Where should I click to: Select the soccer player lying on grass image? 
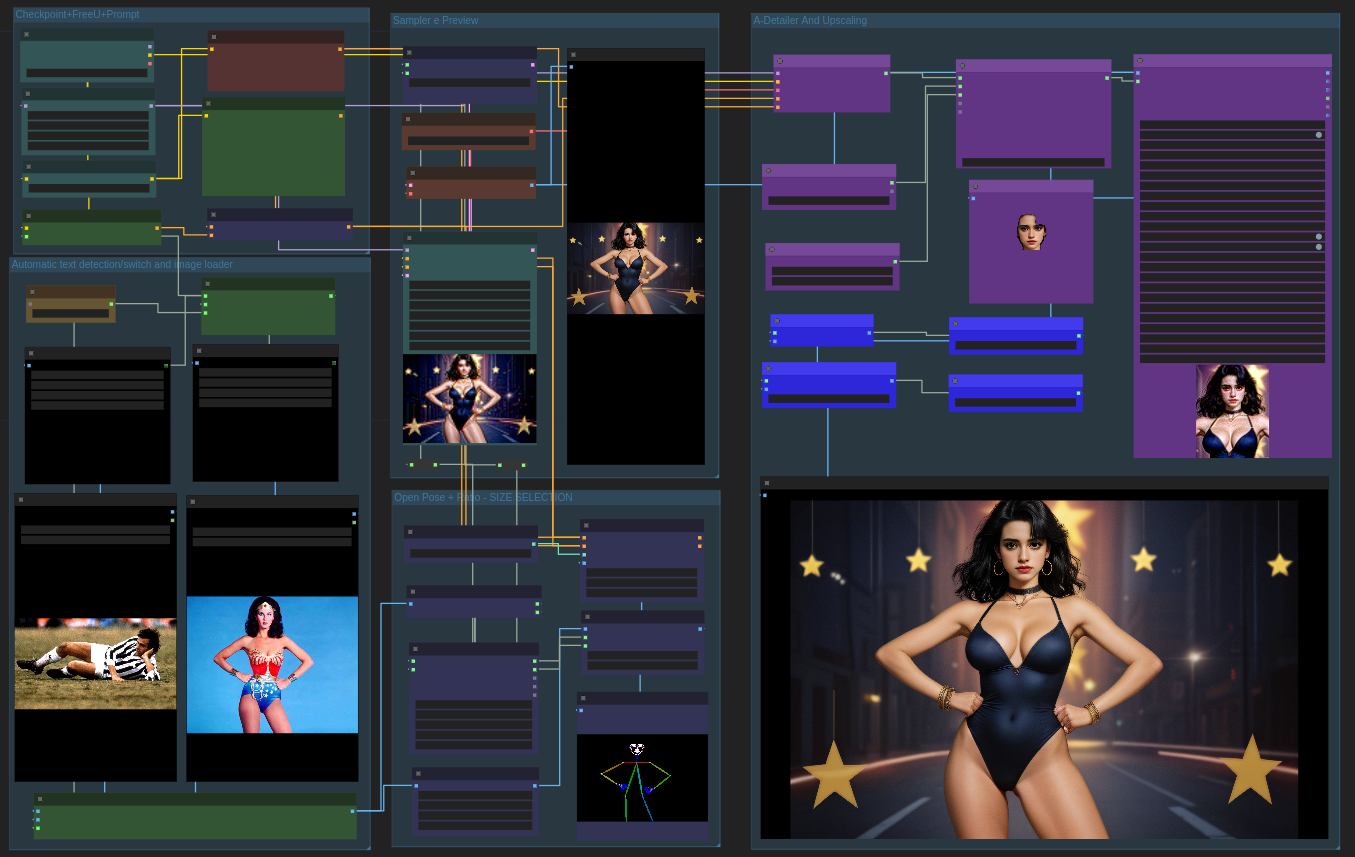click(x=95, y=663)
